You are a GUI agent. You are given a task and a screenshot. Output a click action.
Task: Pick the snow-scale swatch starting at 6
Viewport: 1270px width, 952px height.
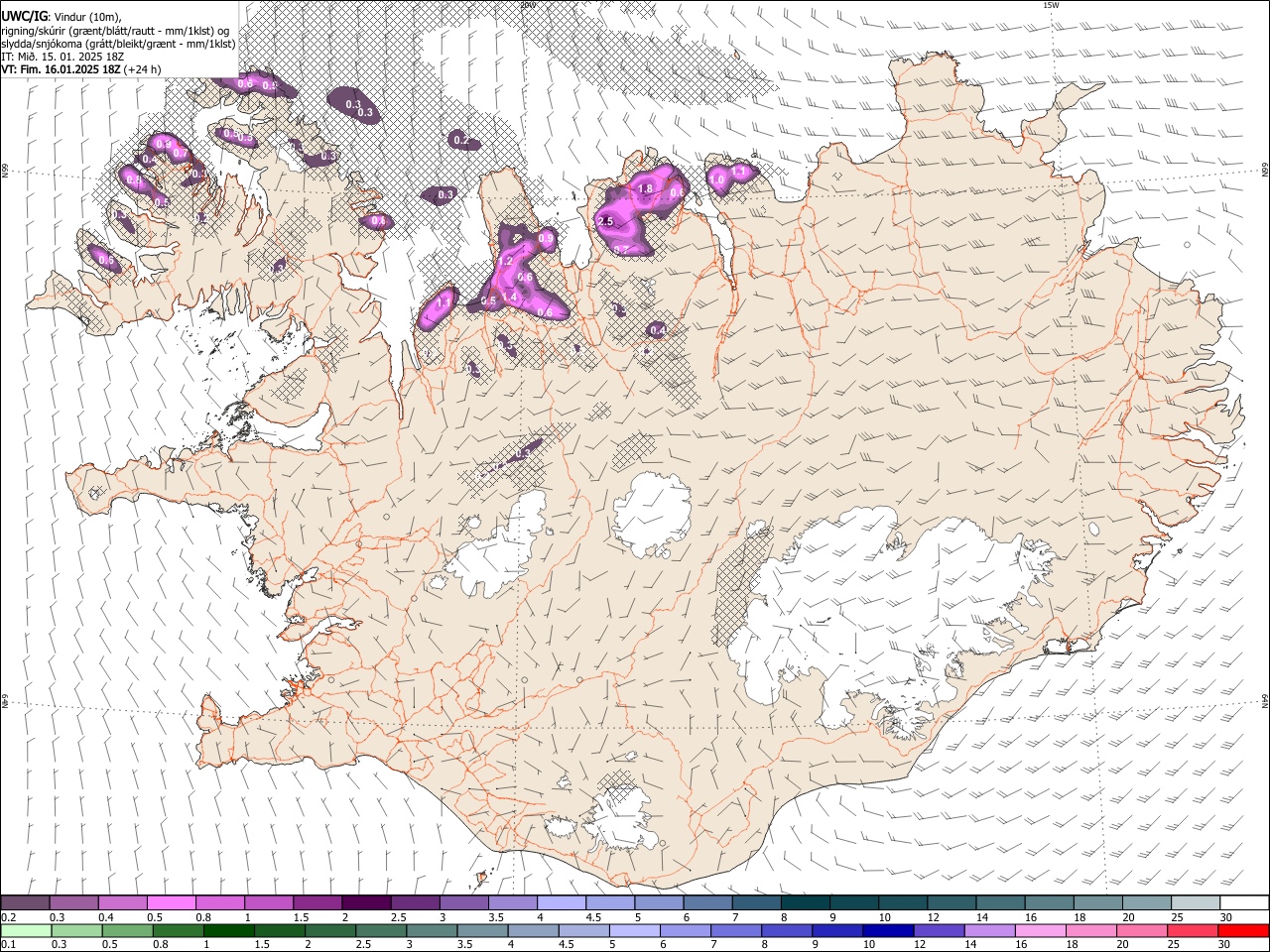707,902
